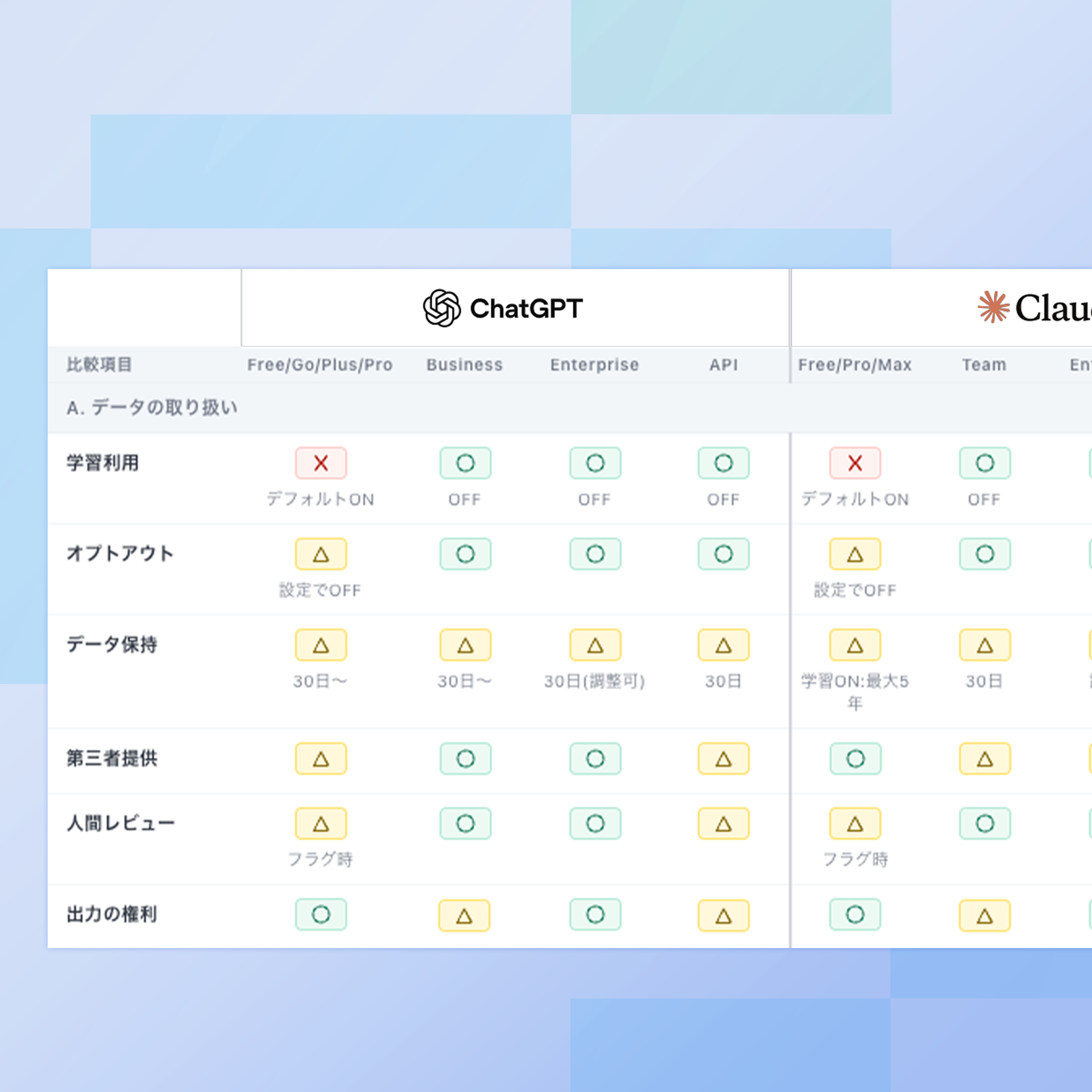Click triangle for データ保持 under ChatGPT Enterprise
Screen dimensions: 1092x1092
click(x=595, y=645)
